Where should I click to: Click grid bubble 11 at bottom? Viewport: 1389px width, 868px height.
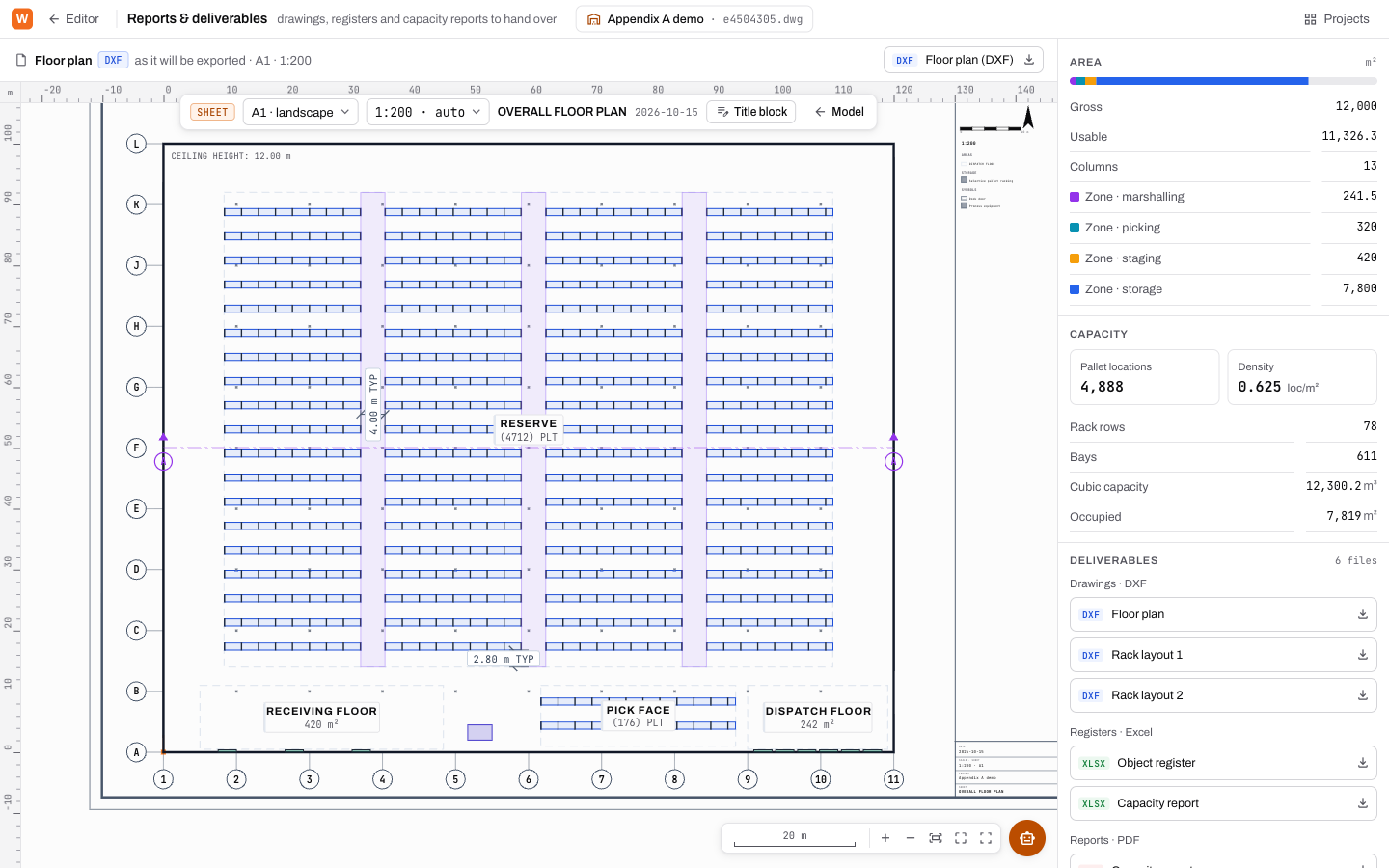coord(894,779)
